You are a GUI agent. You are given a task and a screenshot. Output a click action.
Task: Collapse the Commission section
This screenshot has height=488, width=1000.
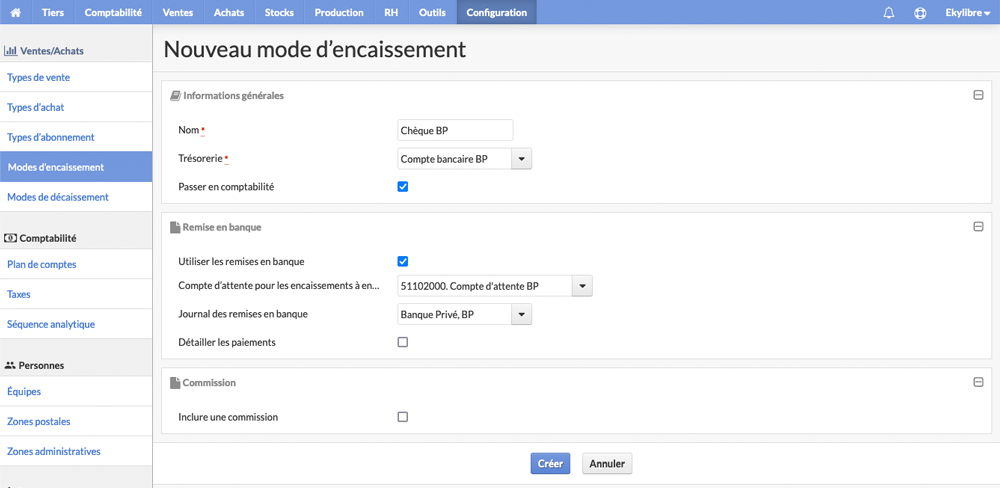(978, 382)
